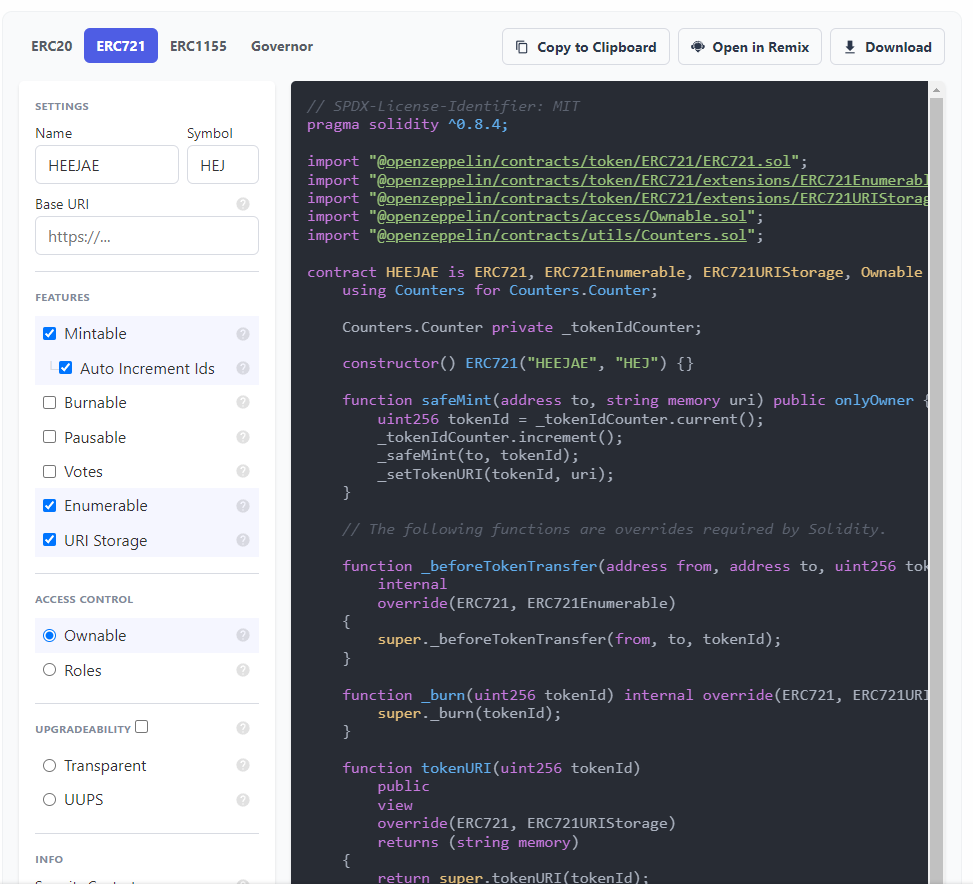The height and width of the screenshot is (884, 973).
Task: Show help for URI Storage
Action: (243, 540)
